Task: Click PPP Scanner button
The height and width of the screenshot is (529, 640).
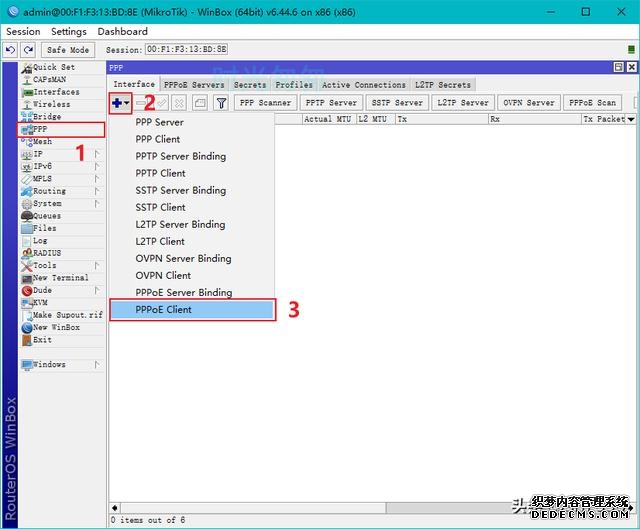Action: point(265,103)
